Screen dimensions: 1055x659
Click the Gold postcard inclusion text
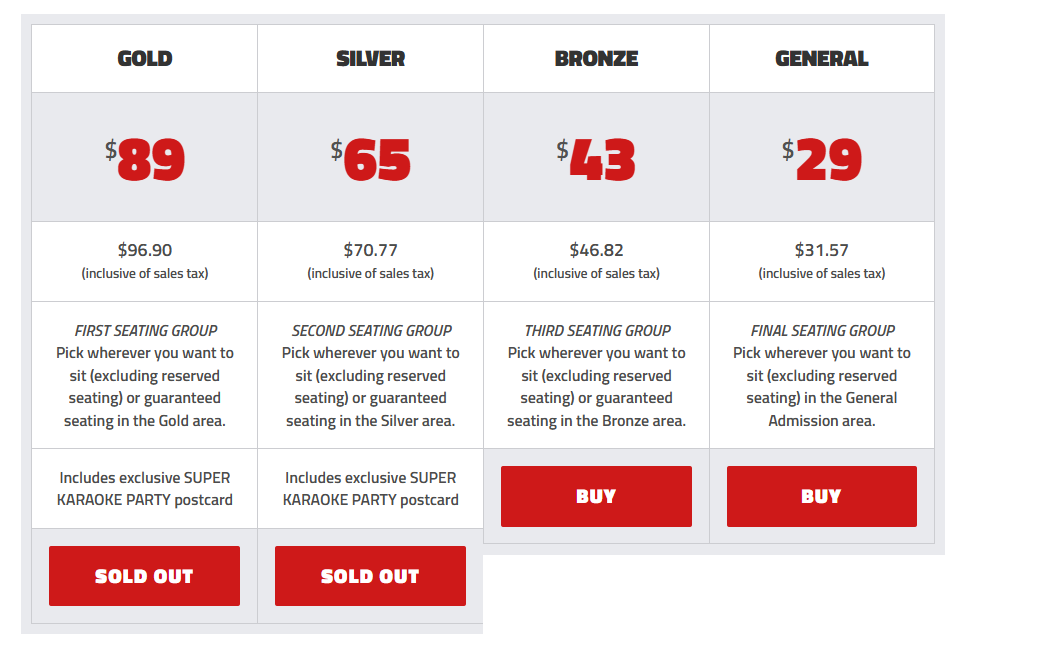[x=145, y=489]
